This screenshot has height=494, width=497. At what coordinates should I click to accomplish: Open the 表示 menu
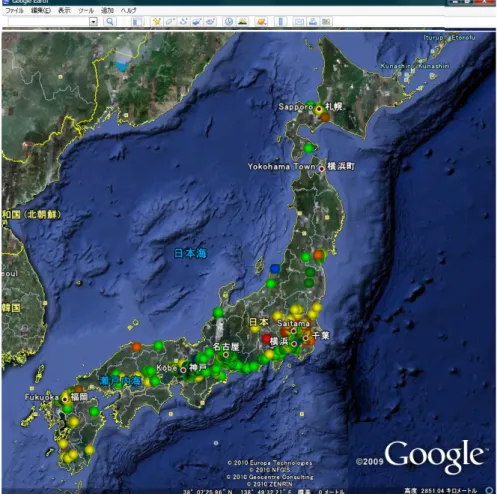click(64, 10)
